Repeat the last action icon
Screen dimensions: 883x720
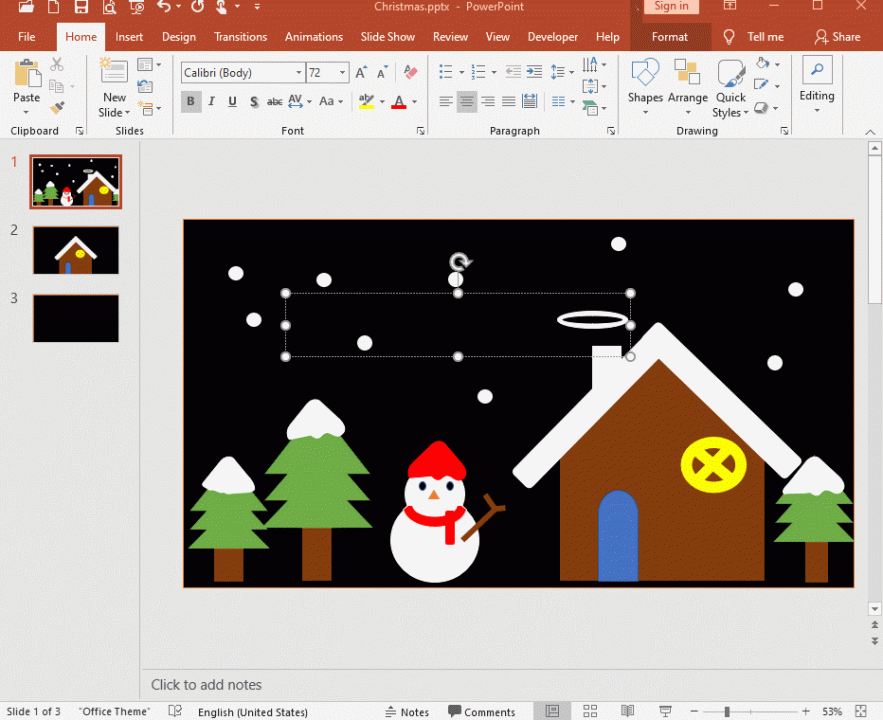pyautogui.click(x=197, y=7)
